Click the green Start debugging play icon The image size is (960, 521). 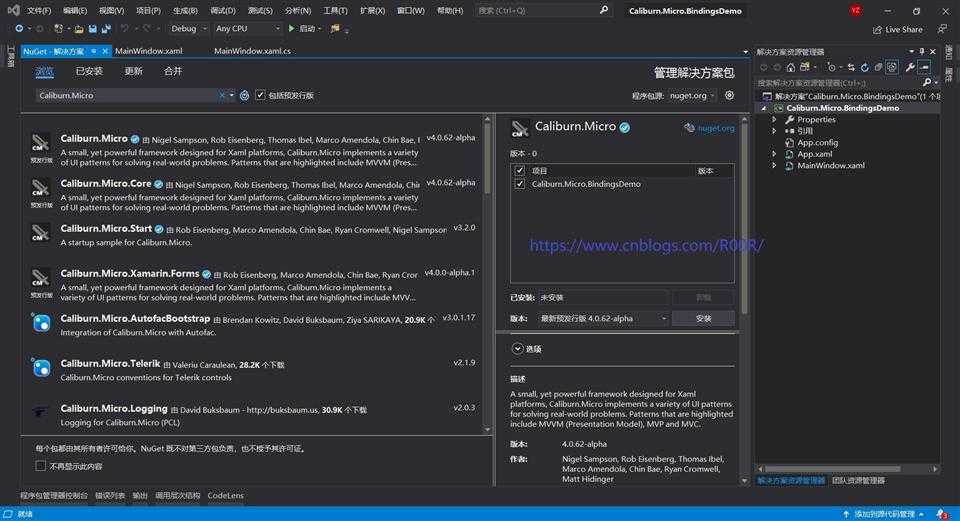[x=291, y=28]
